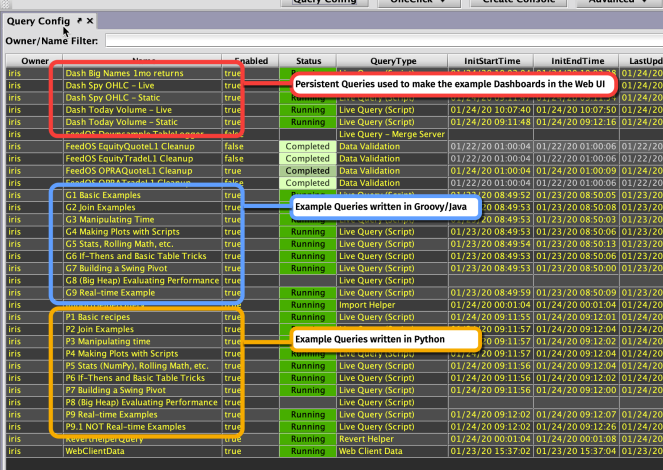This screenshot has width=663, height=470.
Task: Click init end time 01/24/20 09:12:26
Action: point(577,428)
